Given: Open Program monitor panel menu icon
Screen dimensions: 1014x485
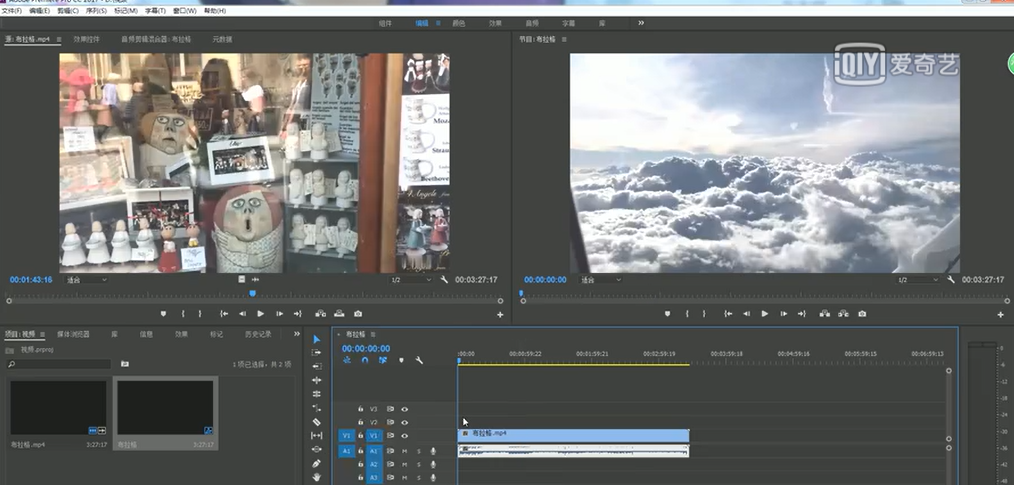Looking at the screenshot, I should (564, 39).
